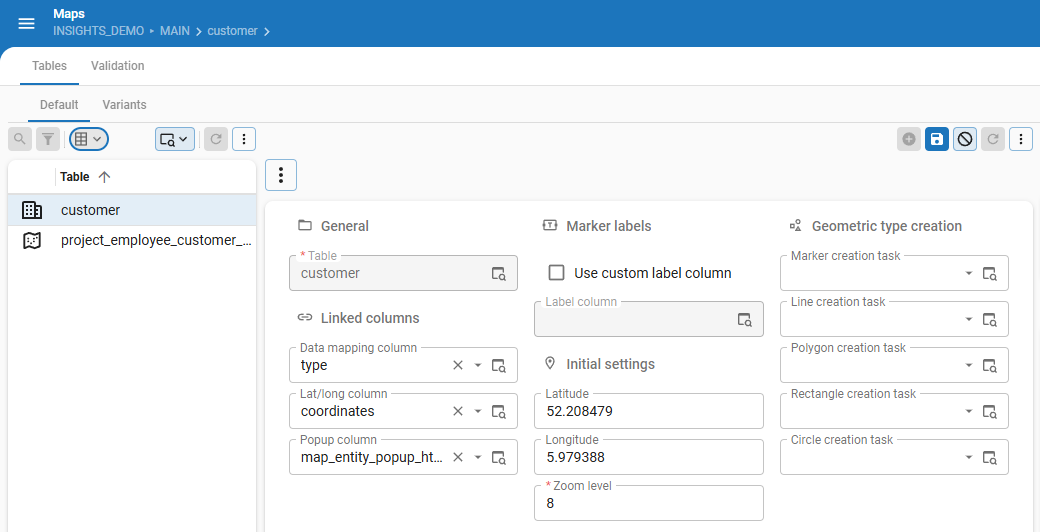Open lookup for the Marker creation task

point(990,273)
